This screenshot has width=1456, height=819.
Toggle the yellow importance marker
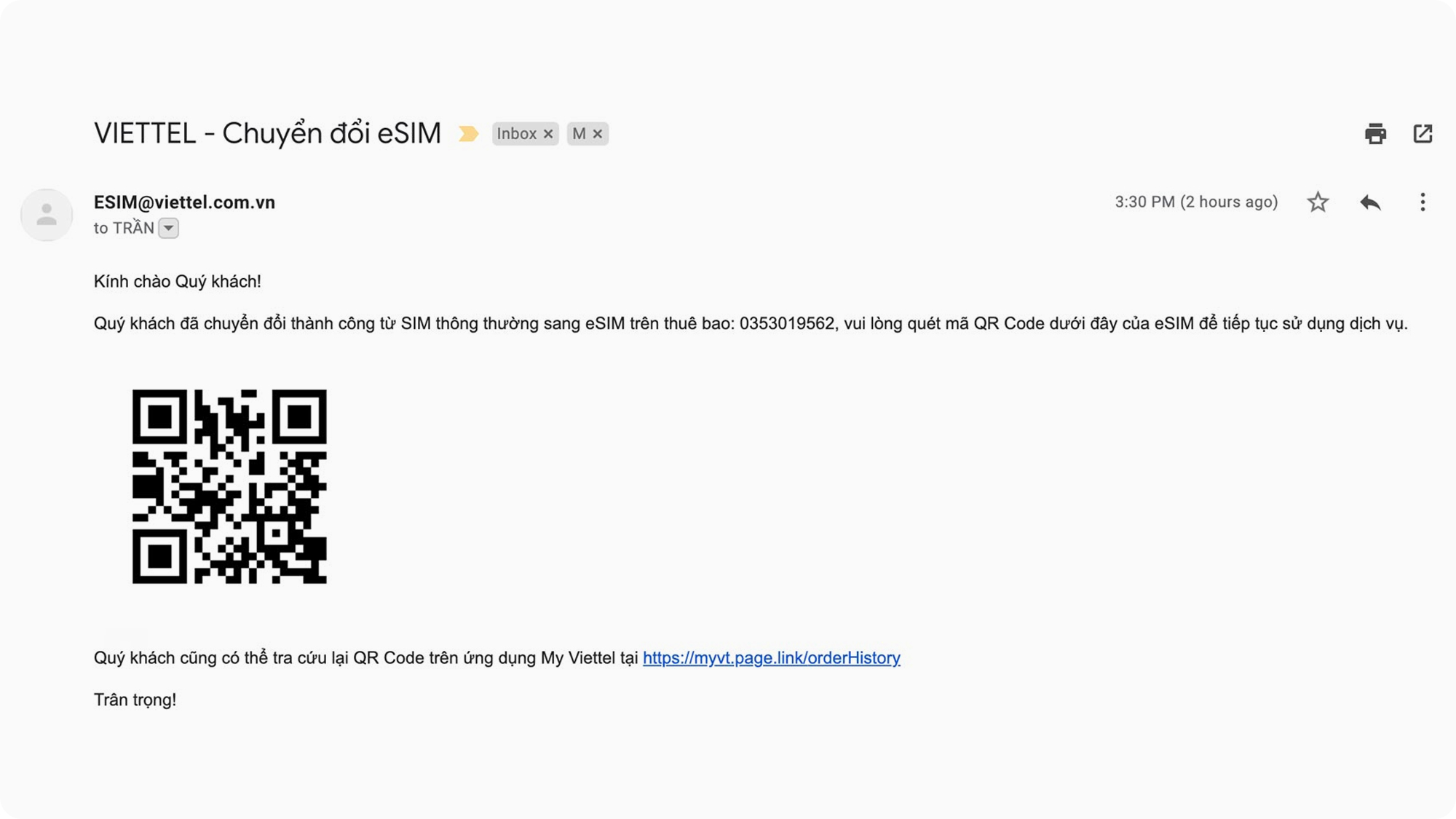click(x=468, y=134)
